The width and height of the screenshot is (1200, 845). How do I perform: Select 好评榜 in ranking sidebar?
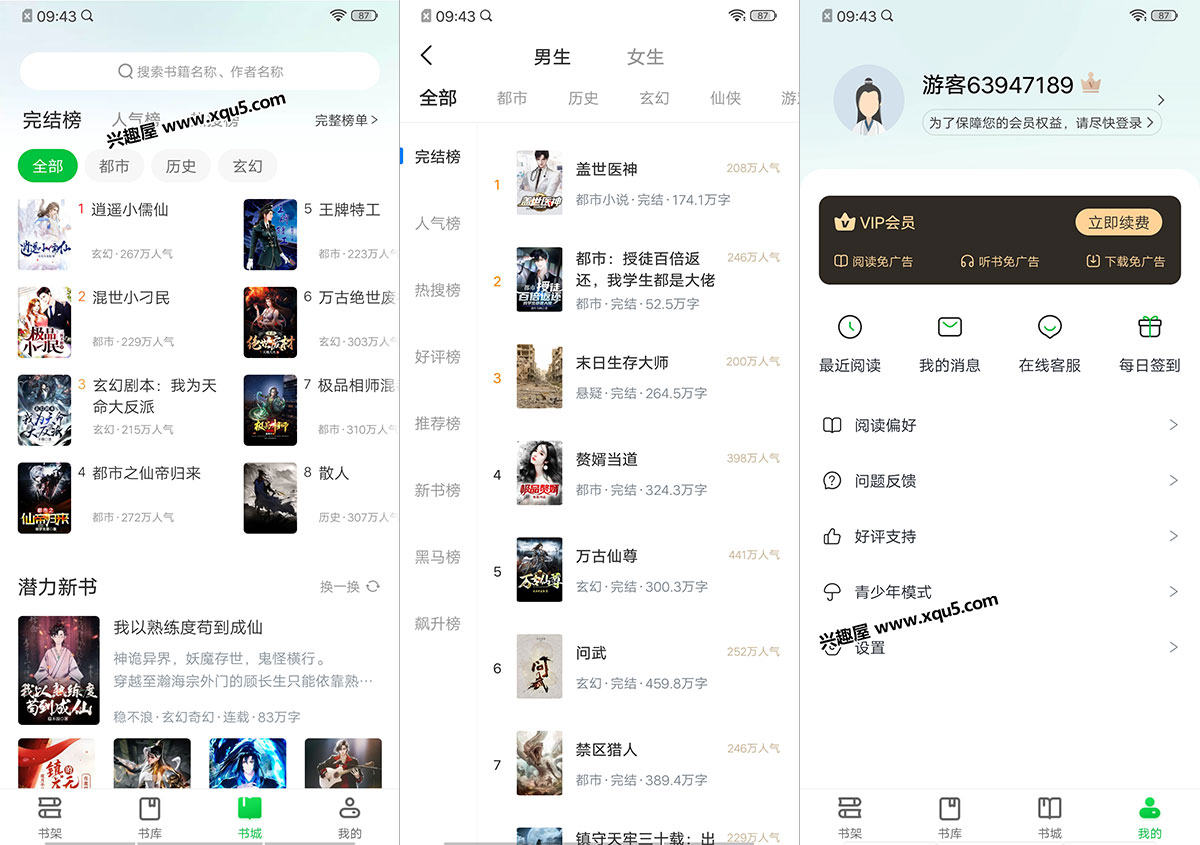click(438, 357)
